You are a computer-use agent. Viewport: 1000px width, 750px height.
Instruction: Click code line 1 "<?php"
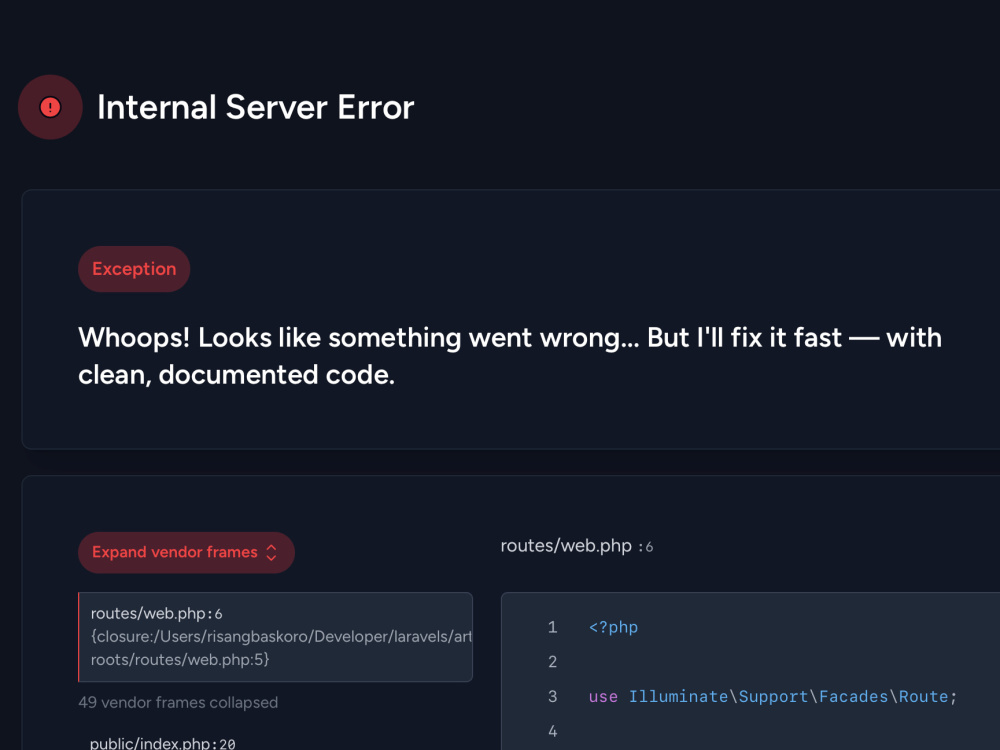pyautogui.click(x=614, y=627)
